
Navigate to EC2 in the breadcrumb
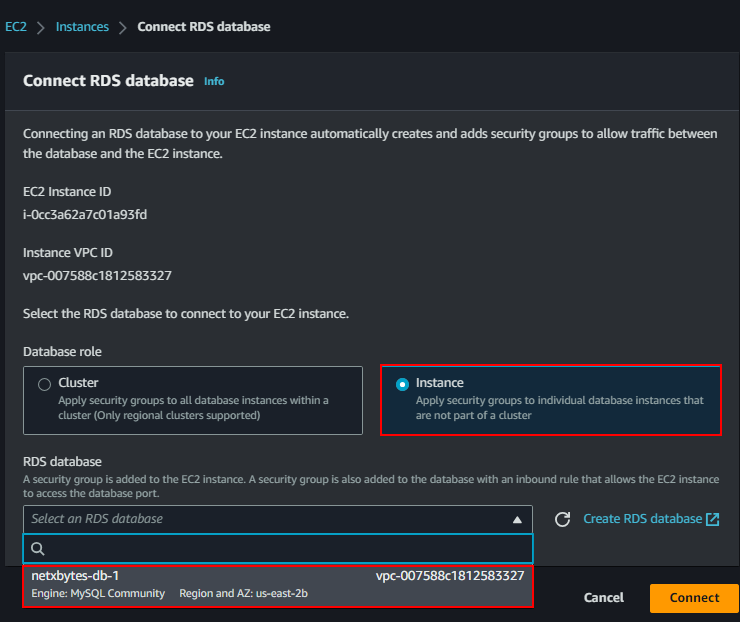point(16,27)
